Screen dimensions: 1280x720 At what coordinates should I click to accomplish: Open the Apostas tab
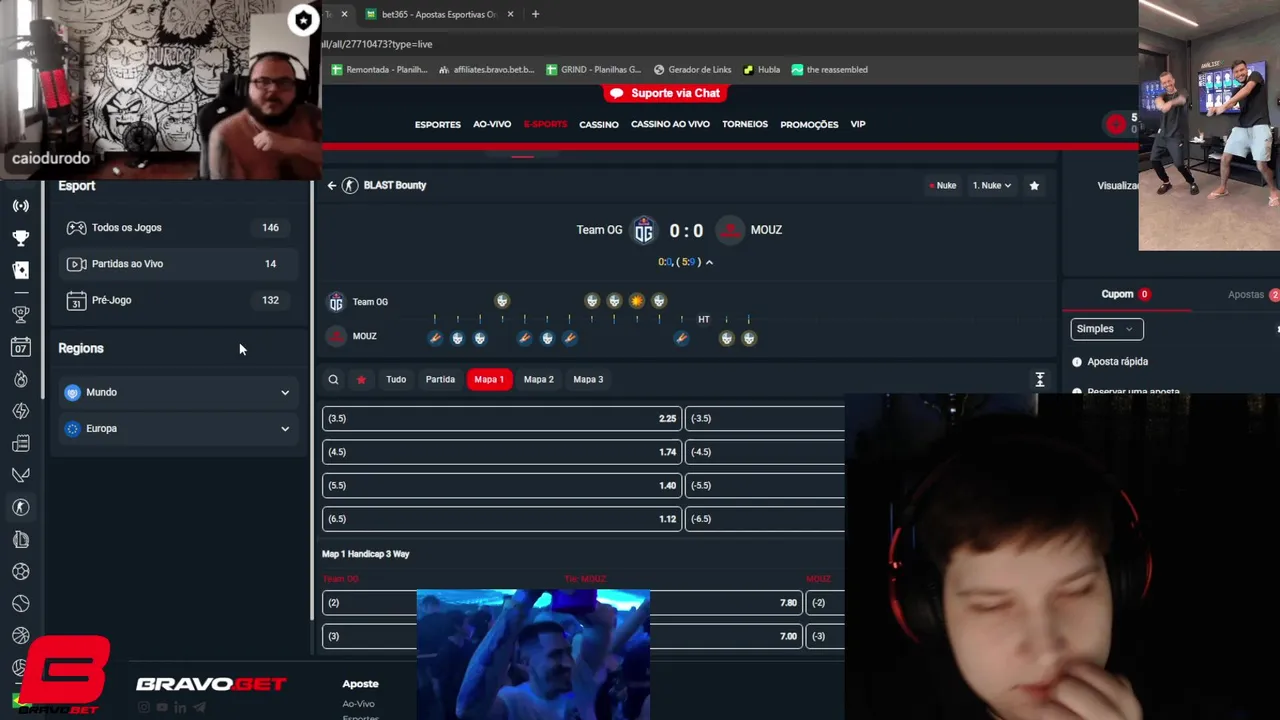[x=1253, y=295]
